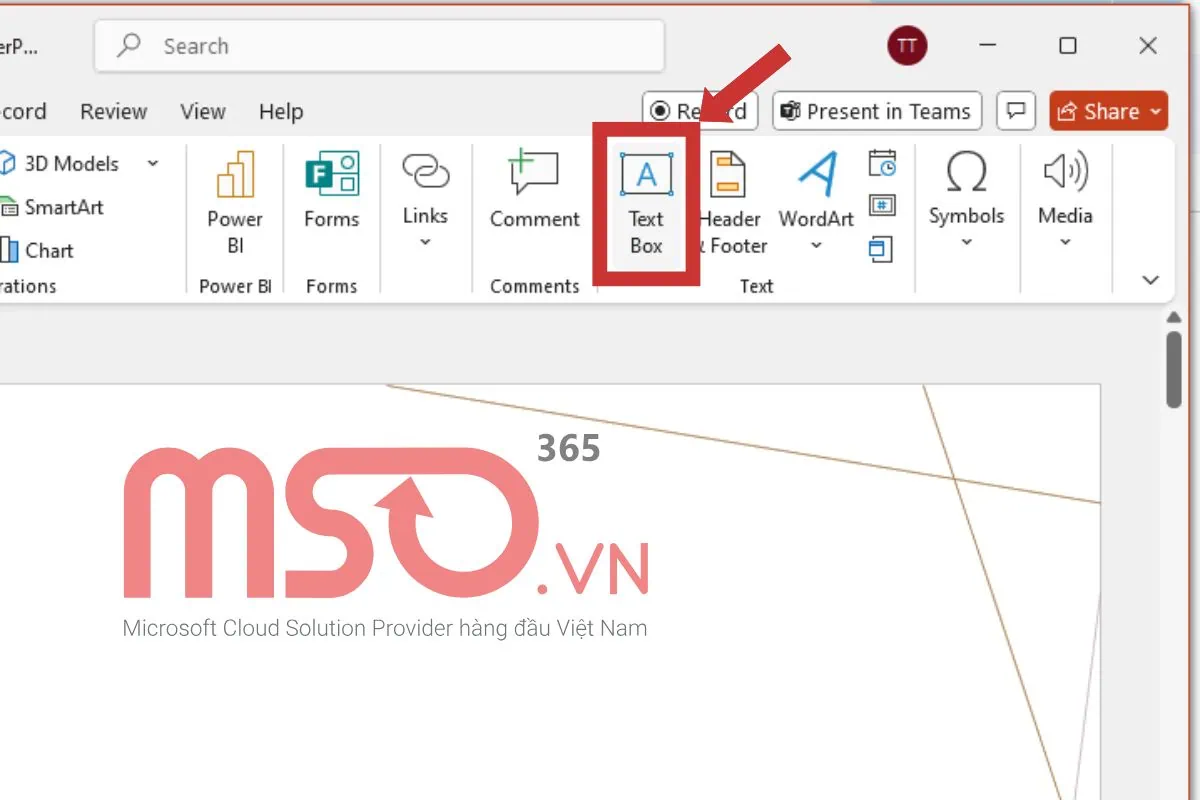Open the comments pane speech bubble

[x=1016, y=111]
